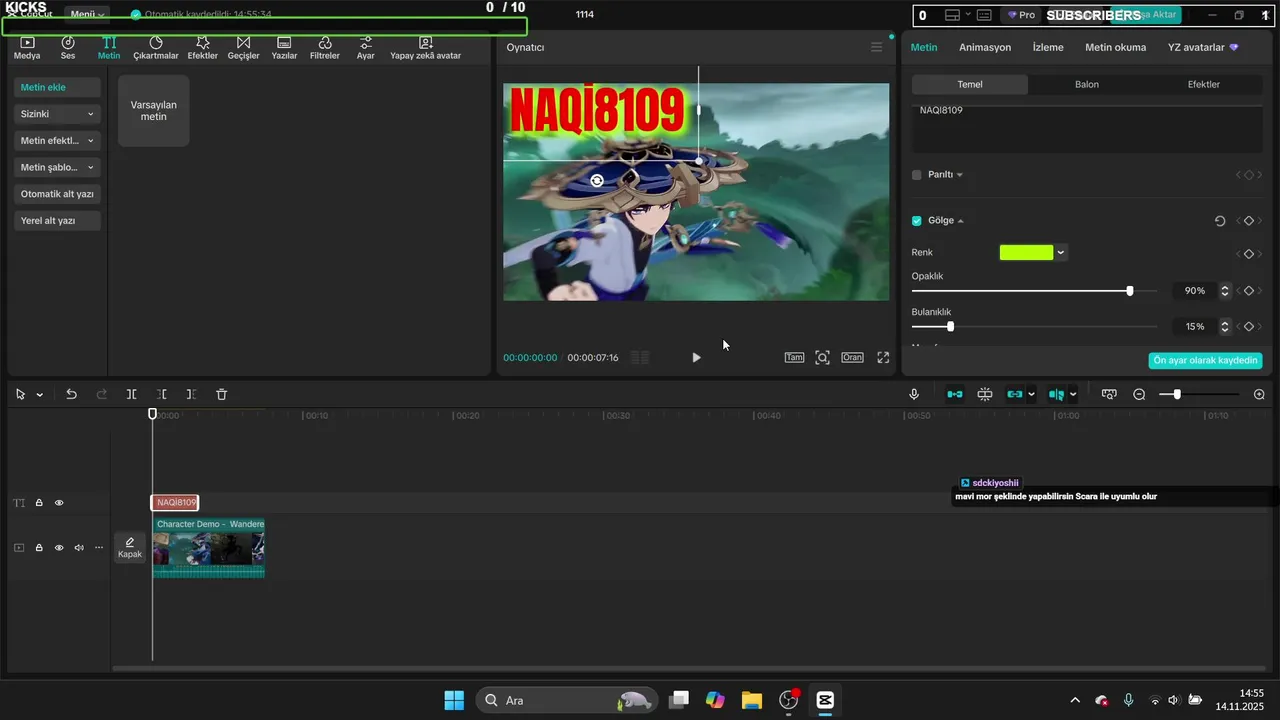Open the Yapay zekâ avatar panel

click(426, 47)
